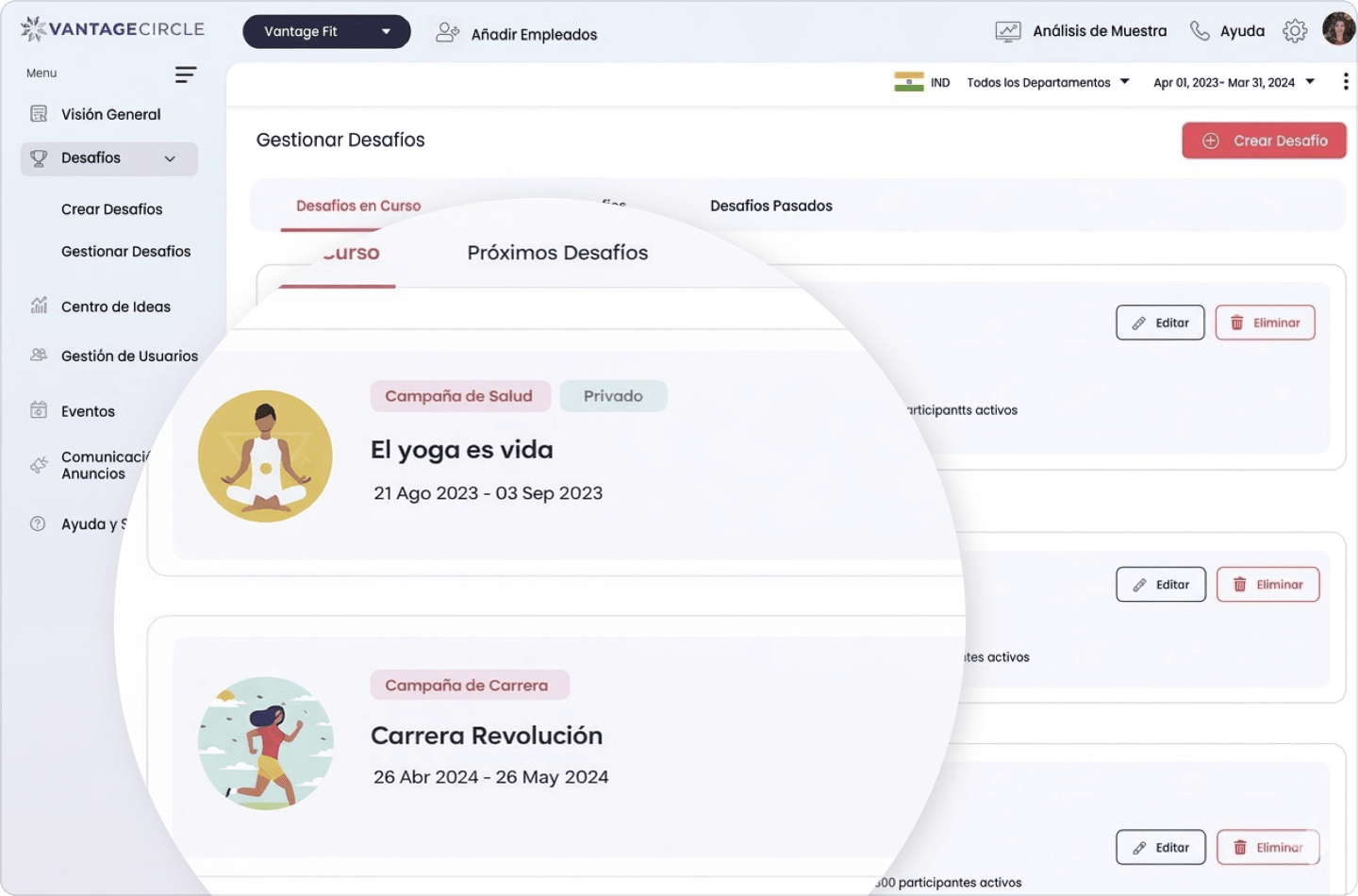
Task: Open Crear Desafíos in the sidebar
Action: click(x=111, y=209)
